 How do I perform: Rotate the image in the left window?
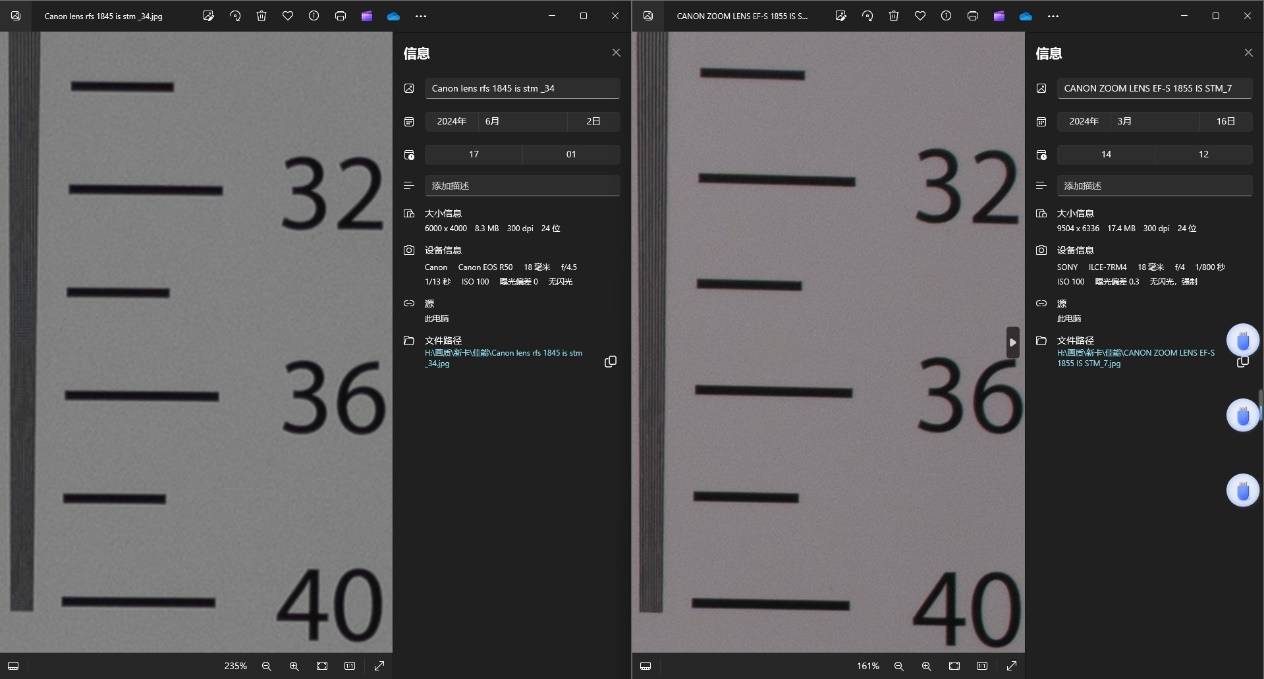click(x=235, y=16)
